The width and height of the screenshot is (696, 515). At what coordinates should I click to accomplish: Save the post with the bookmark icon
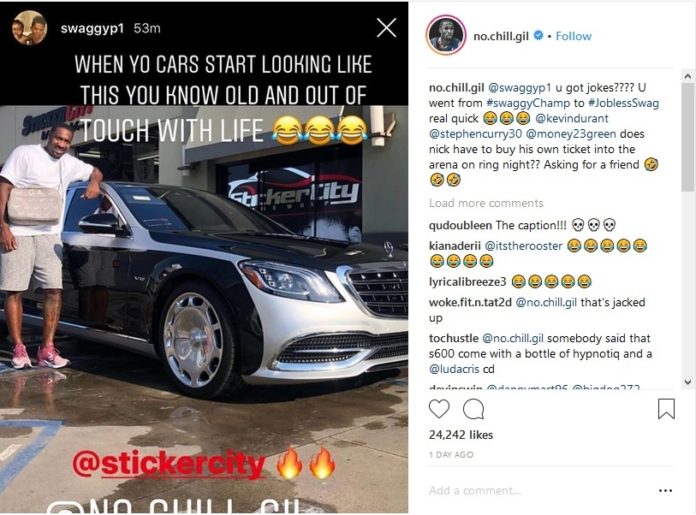tap(666, 408)
